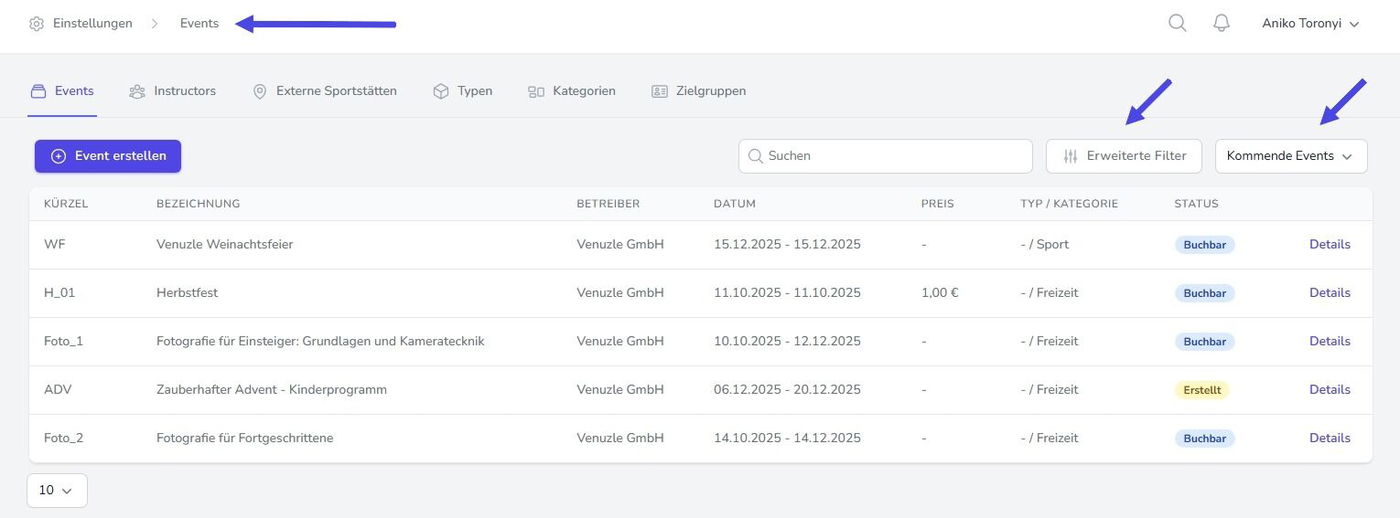
Task: Sort by the Datum column header
Action: tap(734, 204)
